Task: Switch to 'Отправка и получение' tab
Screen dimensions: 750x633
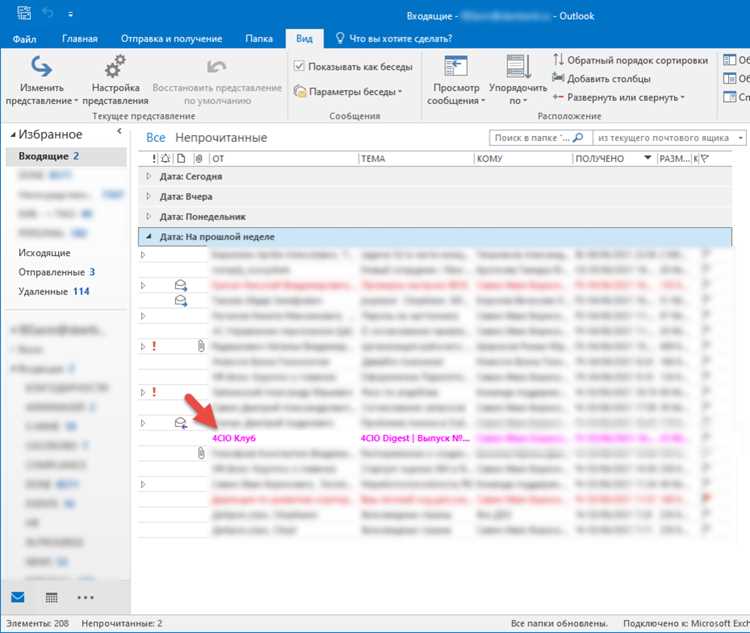Action: [x=171, y=39]
